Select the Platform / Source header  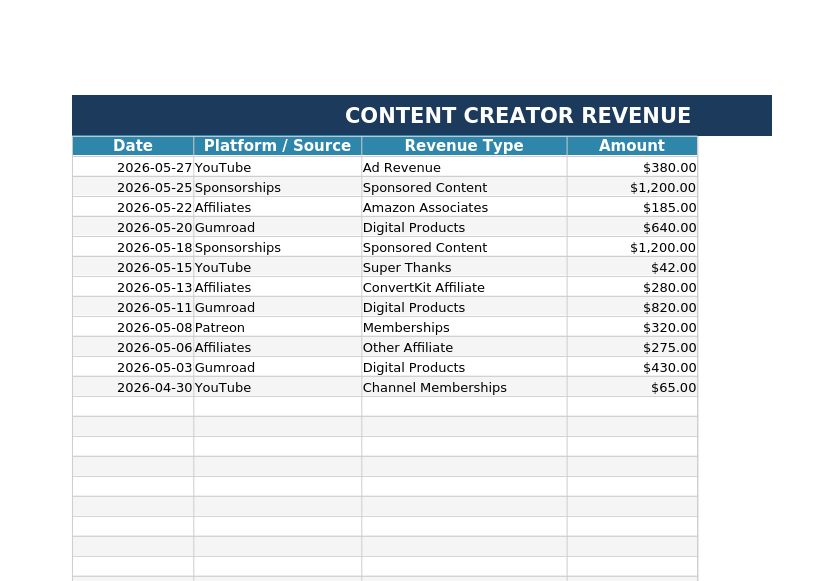click(277, 145)
